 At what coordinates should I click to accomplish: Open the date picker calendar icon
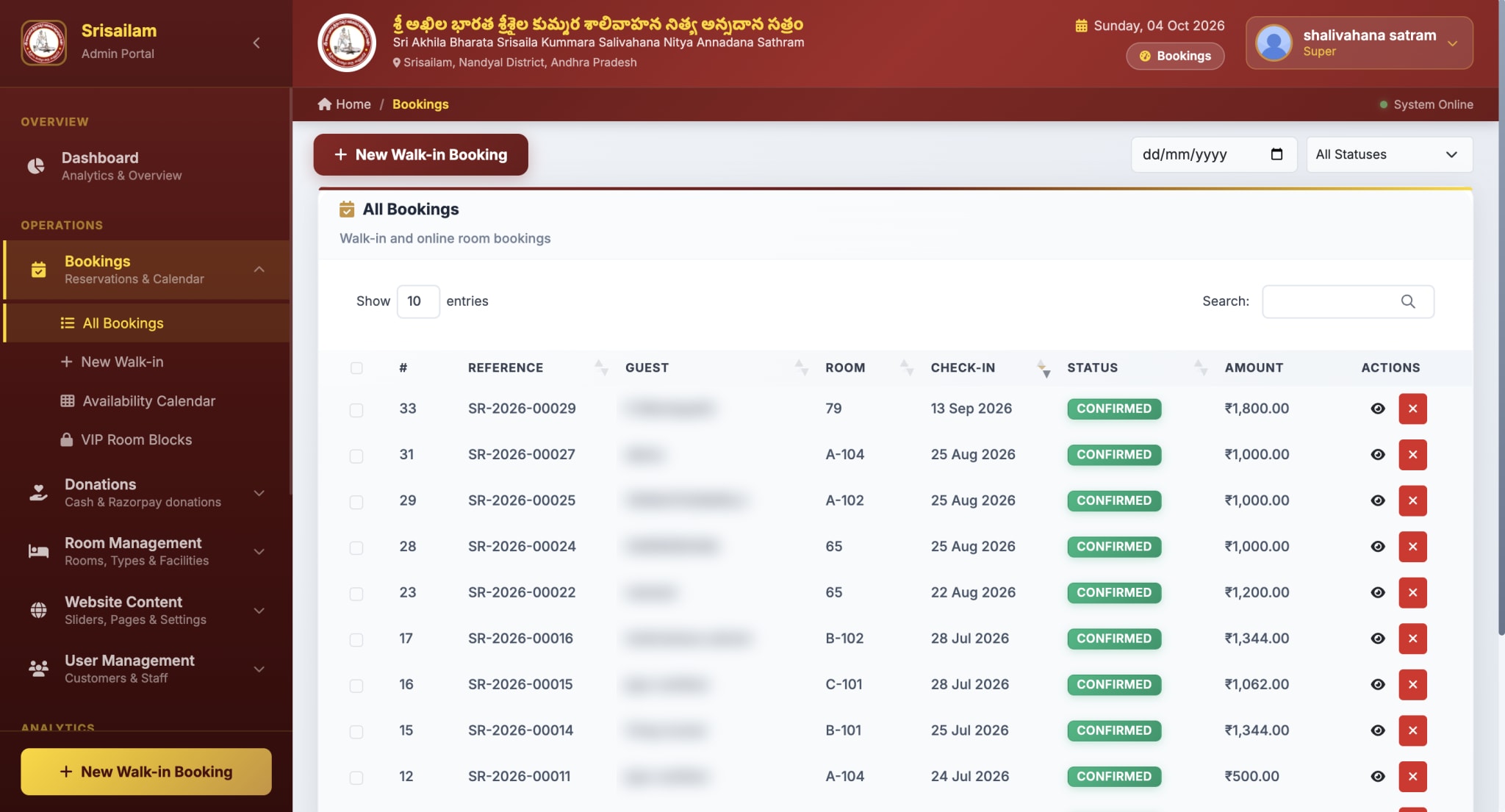1276,154
